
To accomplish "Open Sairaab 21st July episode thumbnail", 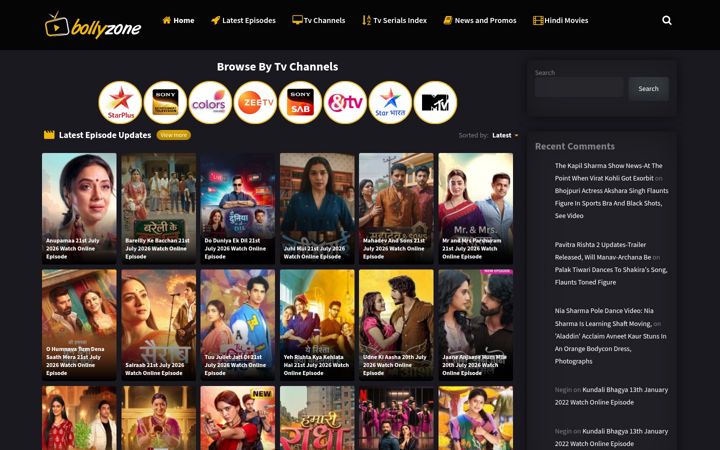I will point(158,325).
